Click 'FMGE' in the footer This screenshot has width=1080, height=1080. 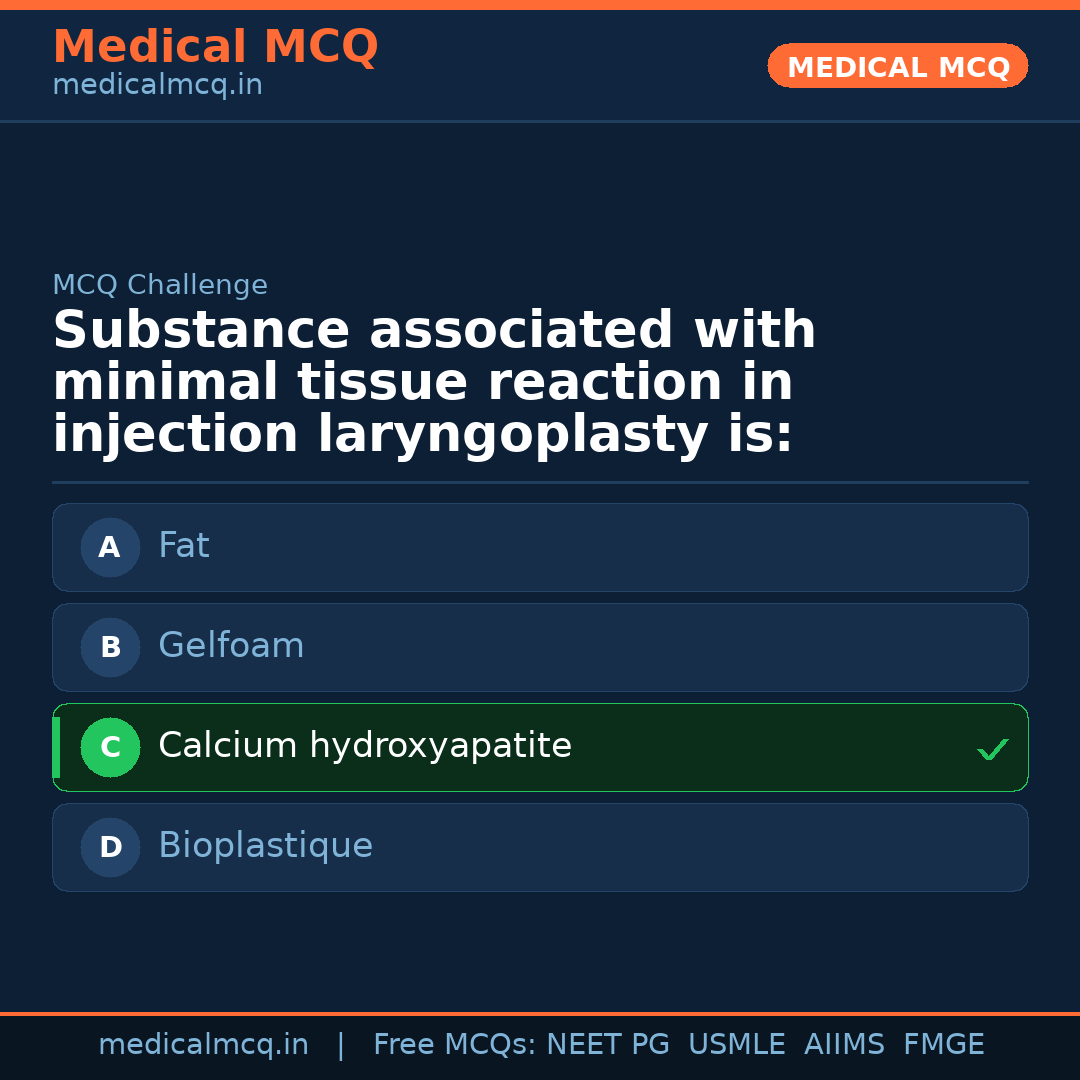(944, 1045)
